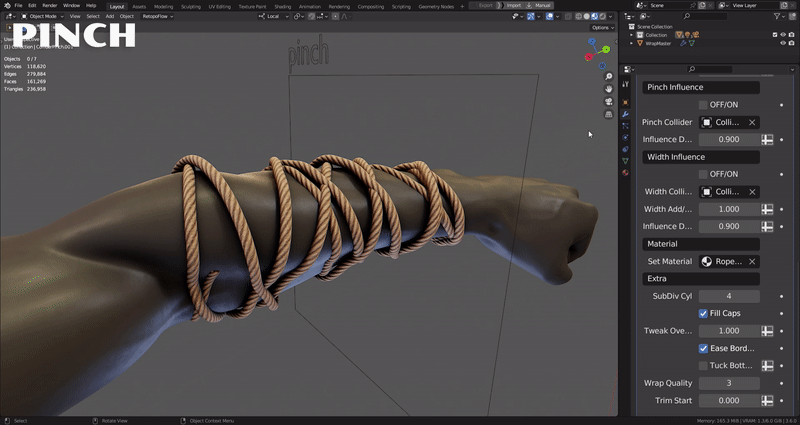This screenshot has width=800, height=425.
Task: Switch to the Sculpting workspace tab
Action: click(x=189, y=5)
